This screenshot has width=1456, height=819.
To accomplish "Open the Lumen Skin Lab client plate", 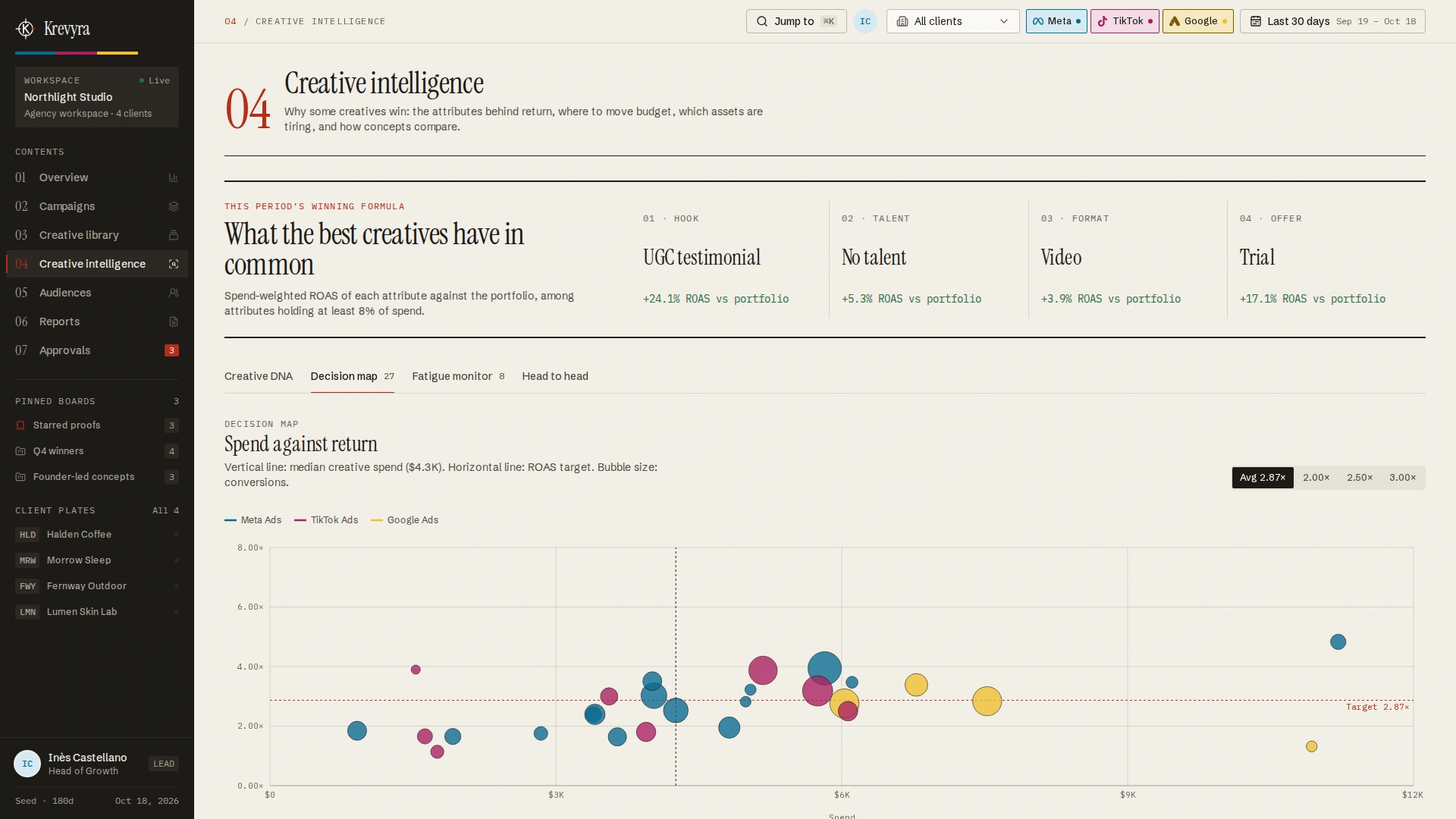I will [97, 612].
